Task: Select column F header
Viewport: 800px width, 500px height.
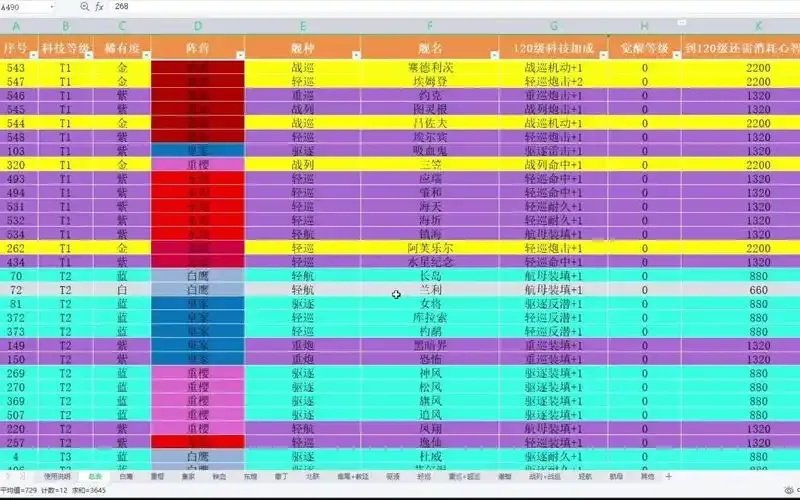Action: coord(430,26)
